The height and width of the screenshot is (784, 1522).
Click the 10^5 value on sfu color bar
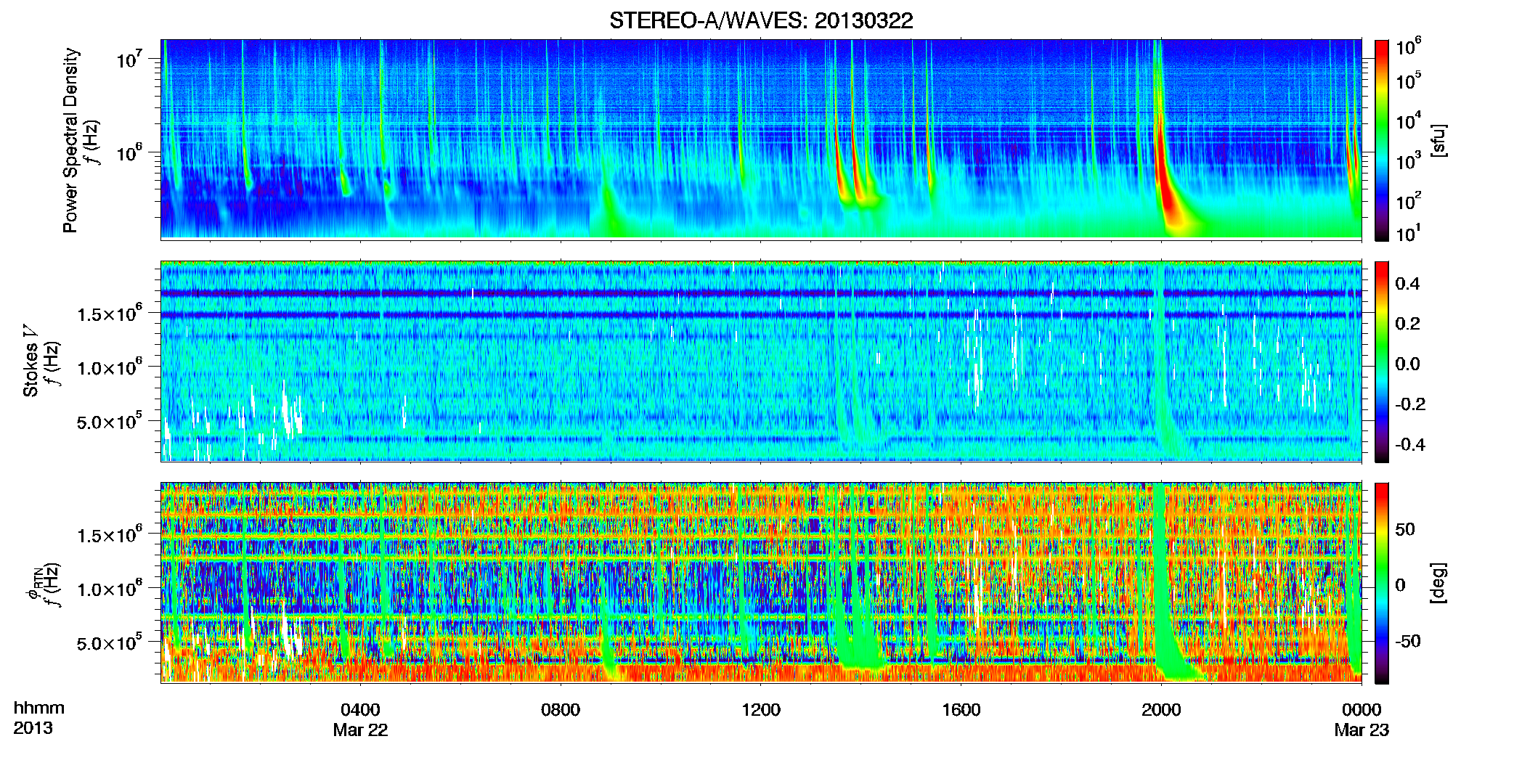pos(1408,81)
